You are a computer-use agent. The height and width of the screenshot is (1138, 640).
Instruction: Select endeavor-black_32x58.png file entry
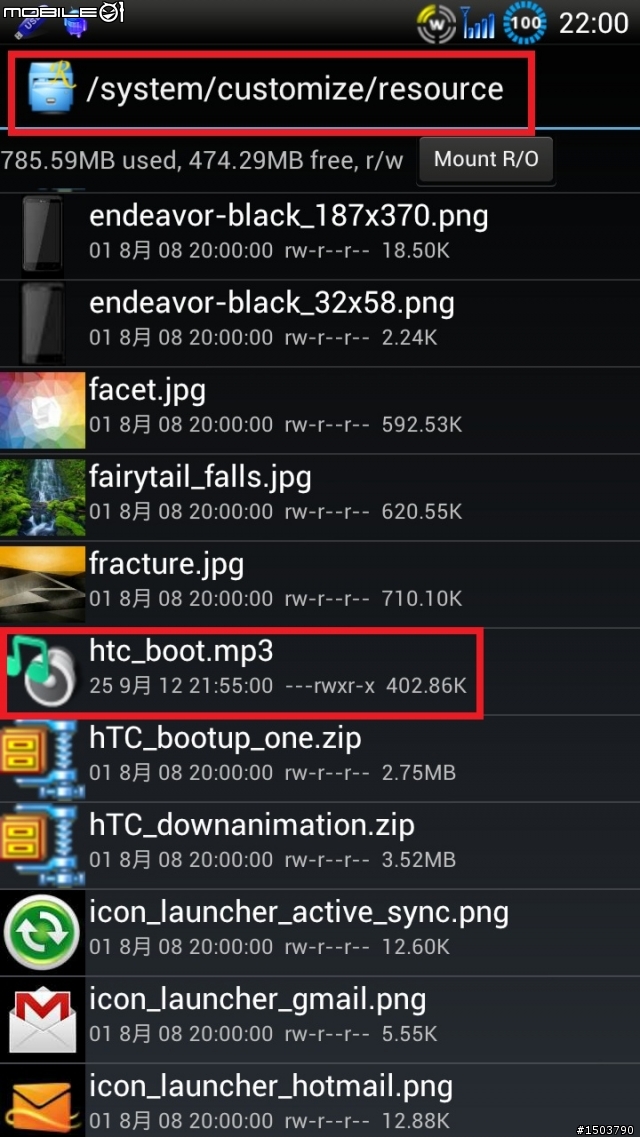320,323
